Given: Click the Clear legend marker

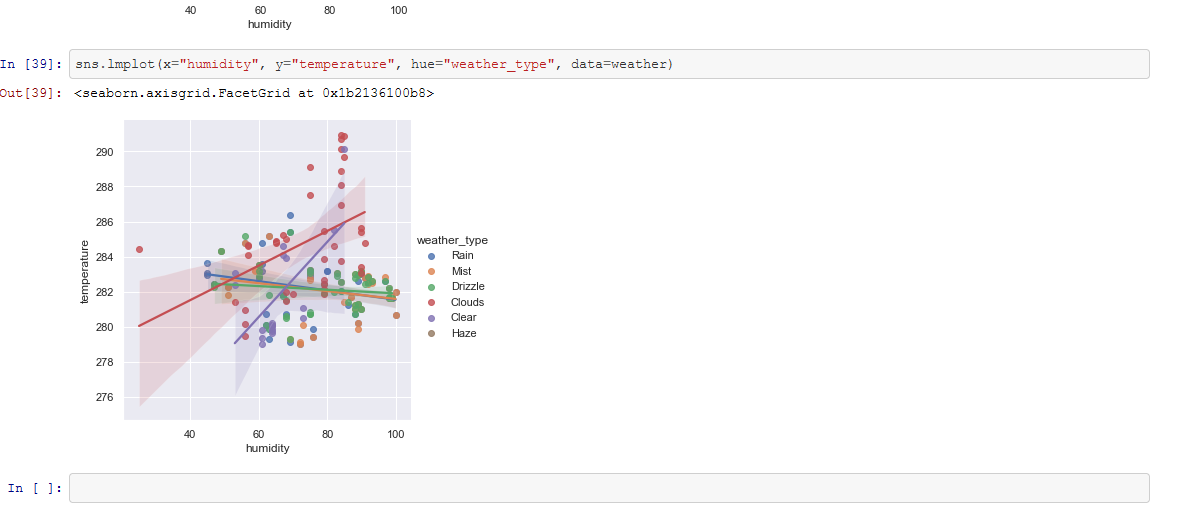Looking at the screenshot, I should [x=432, y=318].
